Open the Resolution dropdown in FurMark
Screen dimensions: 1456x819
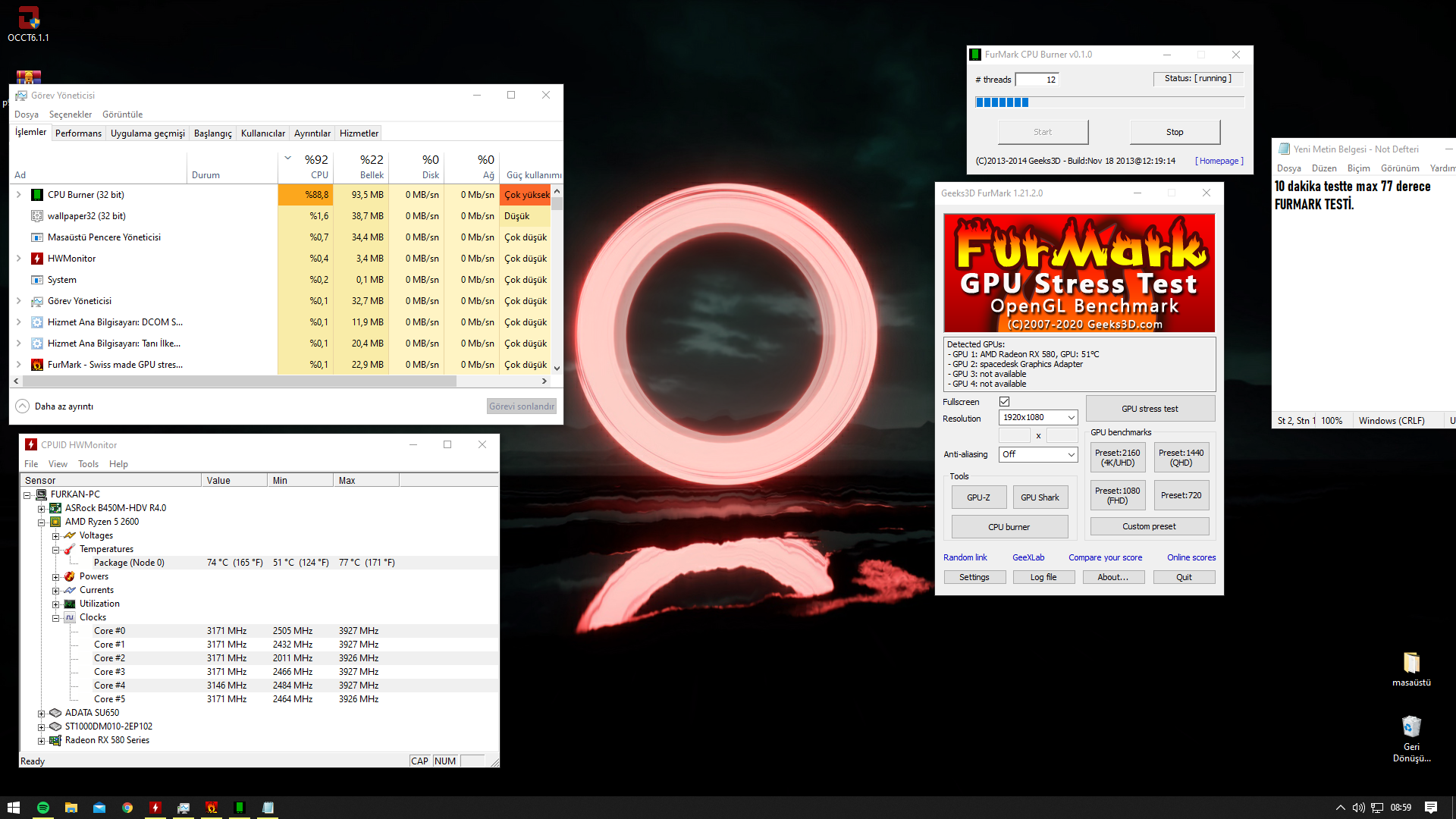coord(1038,418)
